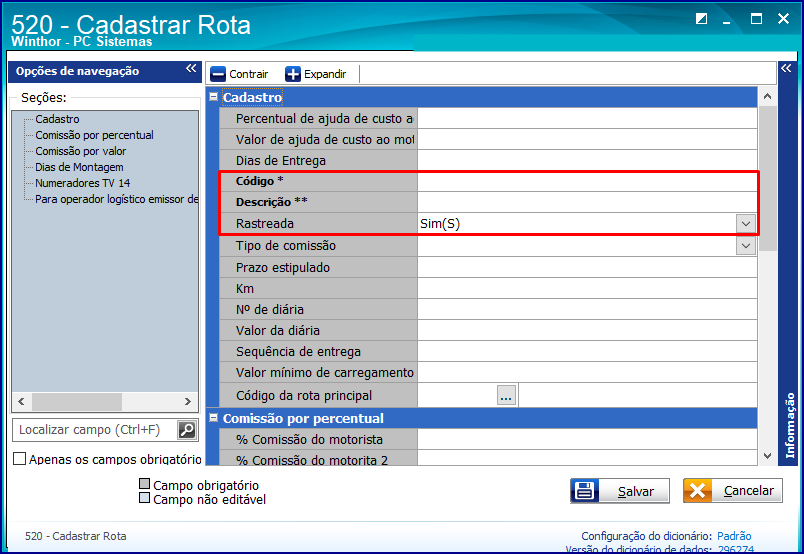Click the Contrair minus icon
804x554 pixels.
tap(218, 74)
